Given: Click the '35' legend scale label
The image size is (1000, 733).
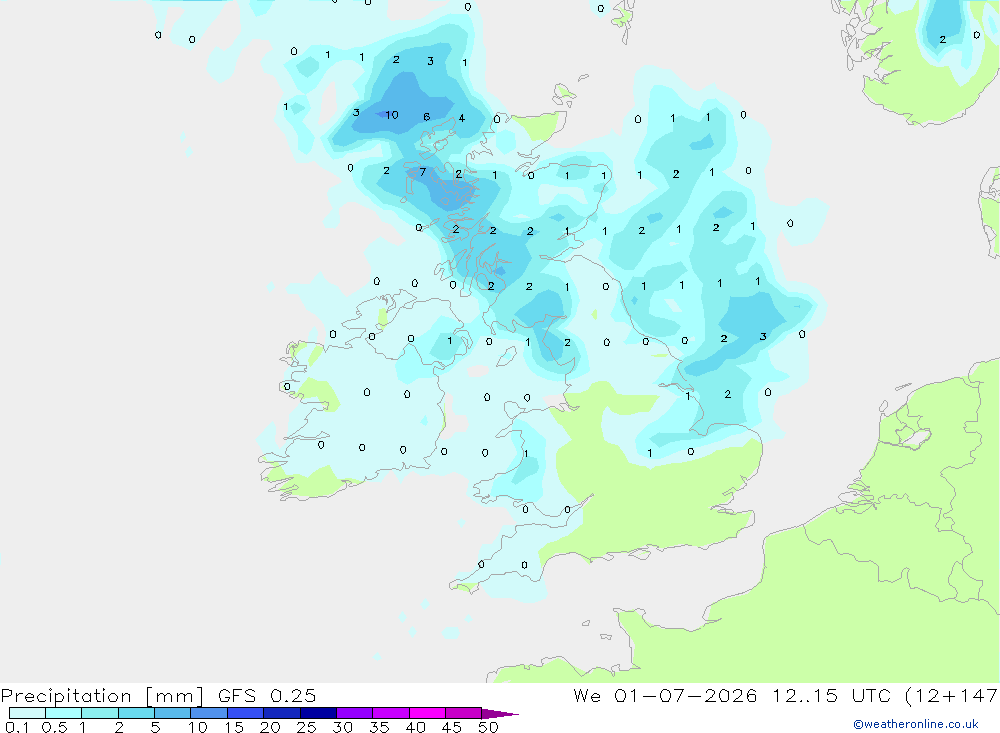Looking at the screenshot, I should pos(379,727).
